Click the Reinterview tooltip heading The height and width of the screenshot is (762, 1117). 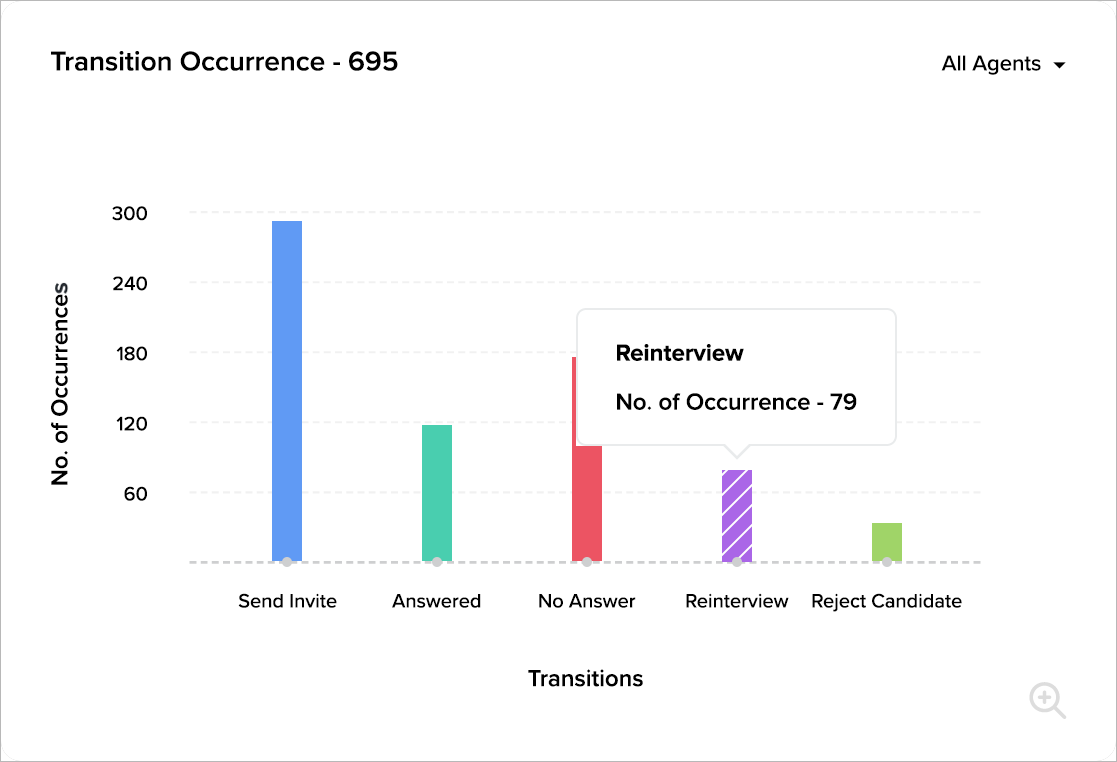680,353
